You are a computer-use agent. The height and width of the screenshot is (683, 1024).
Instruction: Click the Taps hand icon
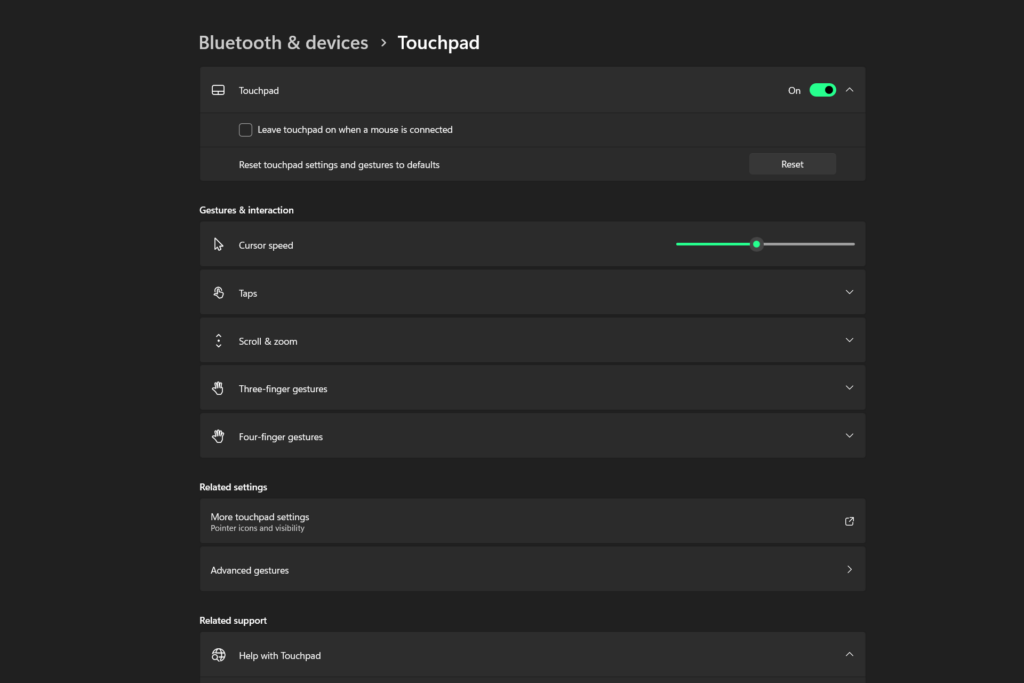(218, 293)
